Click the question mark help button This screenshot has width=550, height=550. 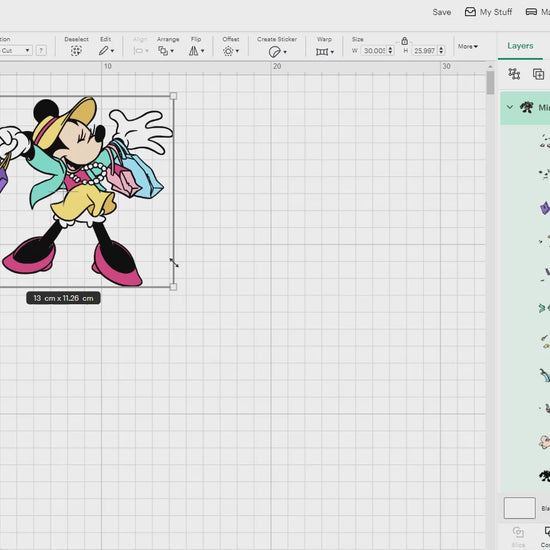click(41, 51)
